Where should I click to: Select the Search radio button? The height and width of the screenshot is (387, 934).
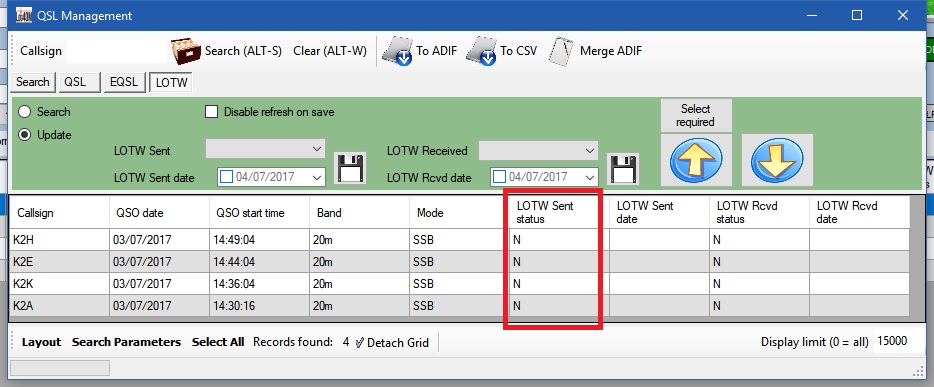coord(24,112)
